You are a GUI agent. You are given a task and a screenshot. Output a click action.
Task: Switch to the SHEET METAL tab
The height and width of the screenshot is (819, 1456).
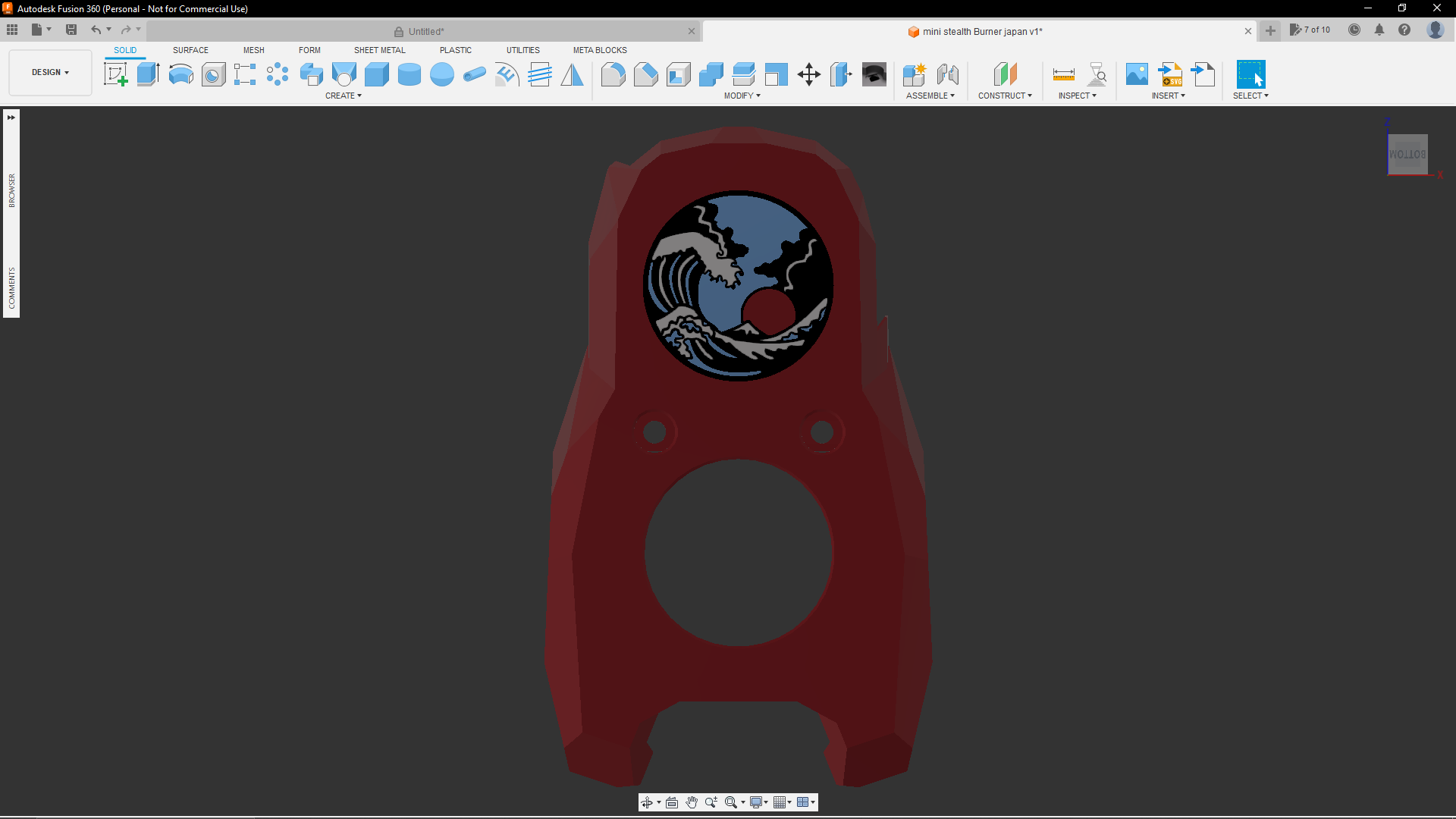(x=379, y=50)
